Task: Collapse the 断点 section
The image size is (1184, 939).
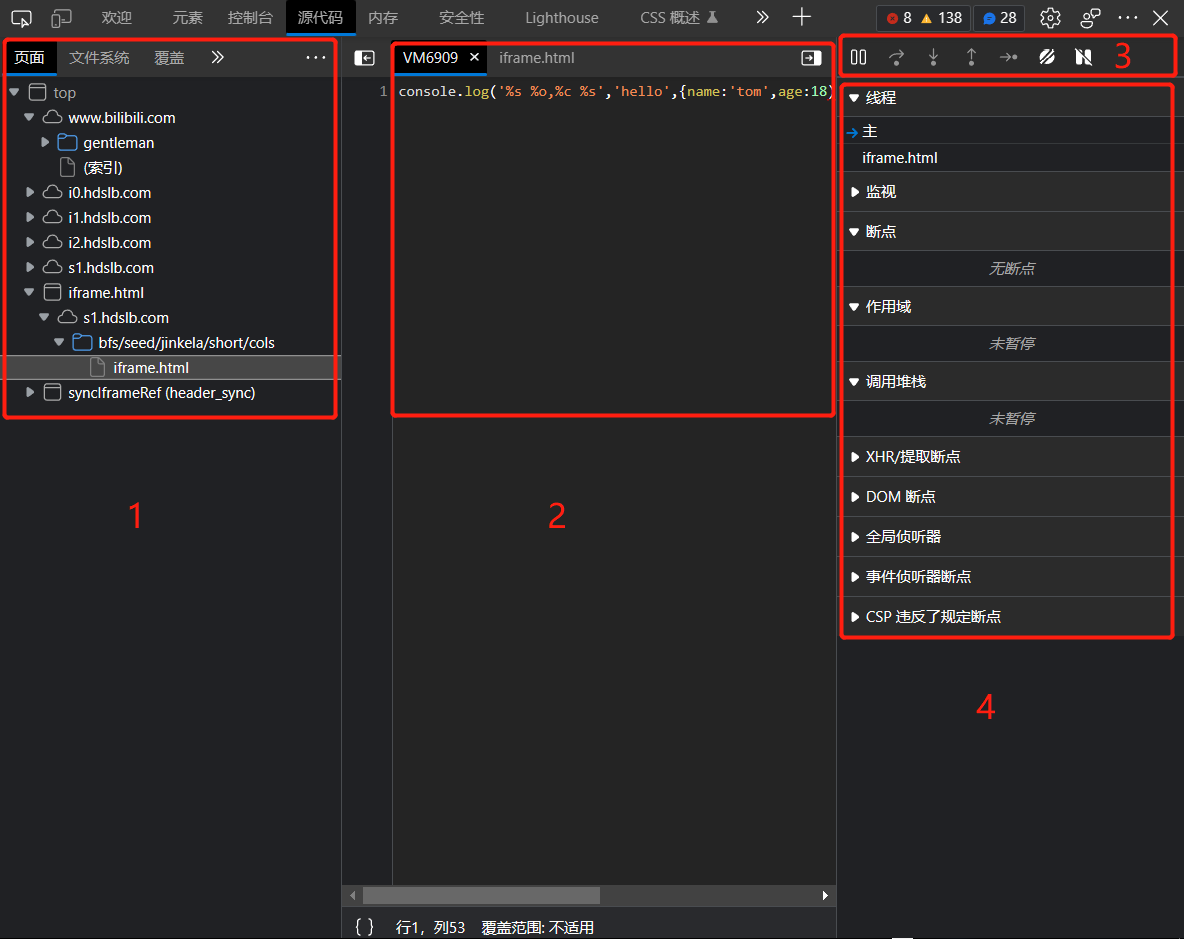Action: coord(854,232)
